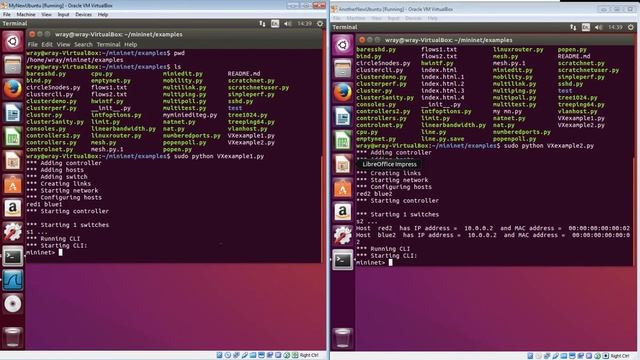Open the MyNewUbuntu VirtualBox Devices menu

(84, 14)
